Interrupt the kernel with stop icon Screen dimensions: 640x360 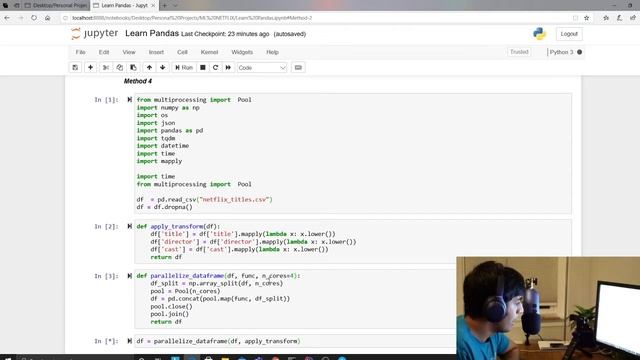click(203, 67)
